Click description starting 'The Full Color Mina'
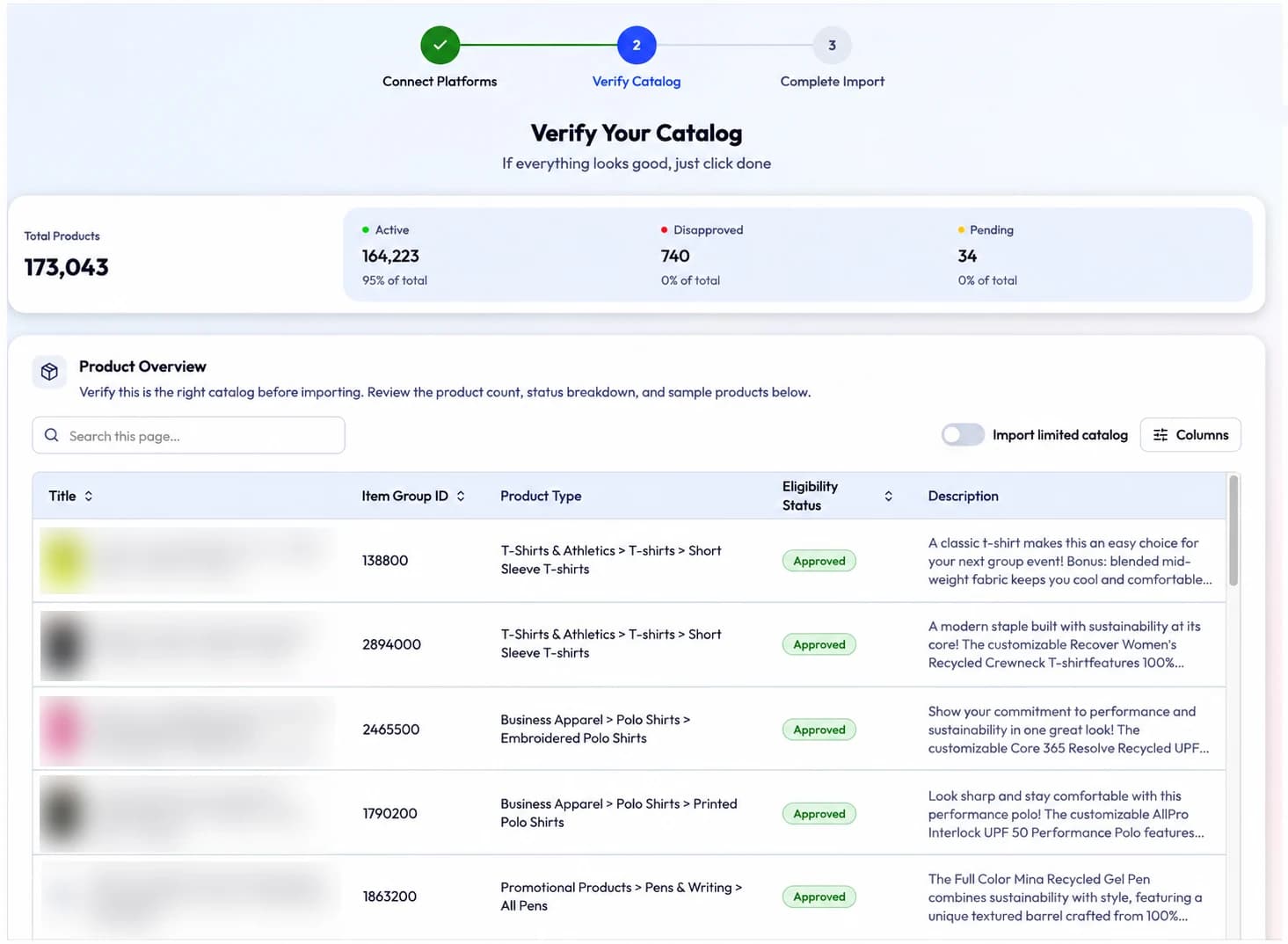The image size is (1288, 944). [1065, 897]
